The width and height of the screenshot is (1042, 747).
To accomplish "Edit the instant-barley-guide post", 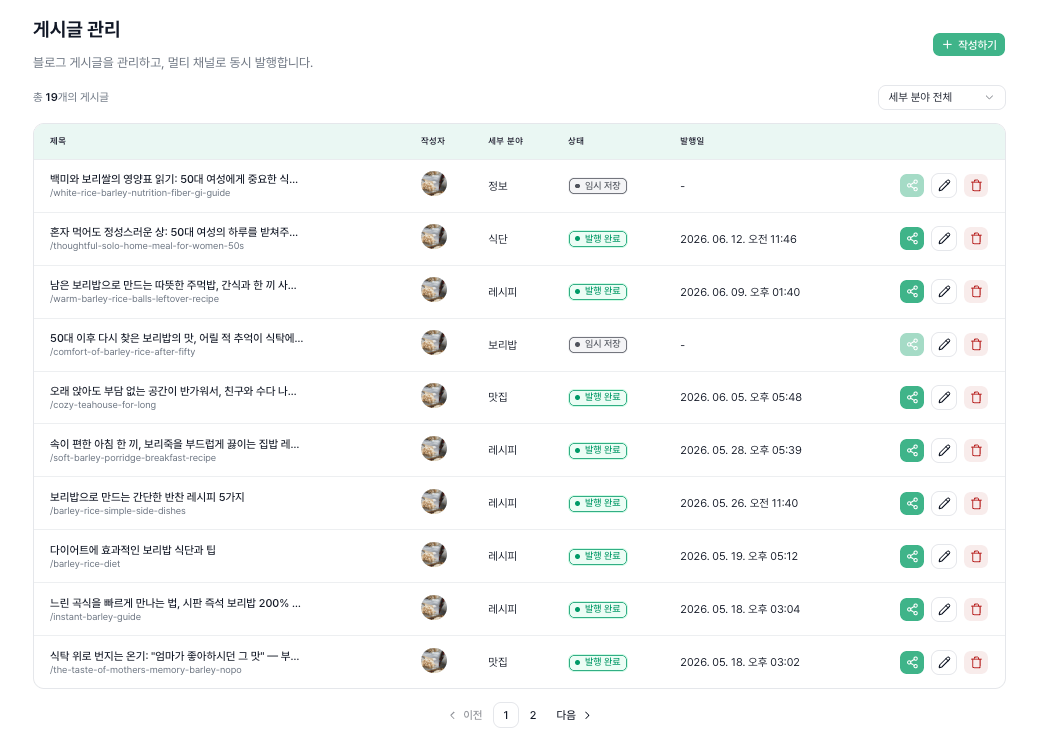I will click(x=944, y=609).
